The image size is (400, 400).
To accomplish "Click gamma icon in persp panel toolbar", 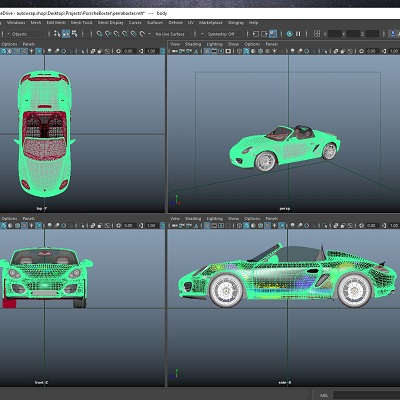I will [x=384, y=51].
